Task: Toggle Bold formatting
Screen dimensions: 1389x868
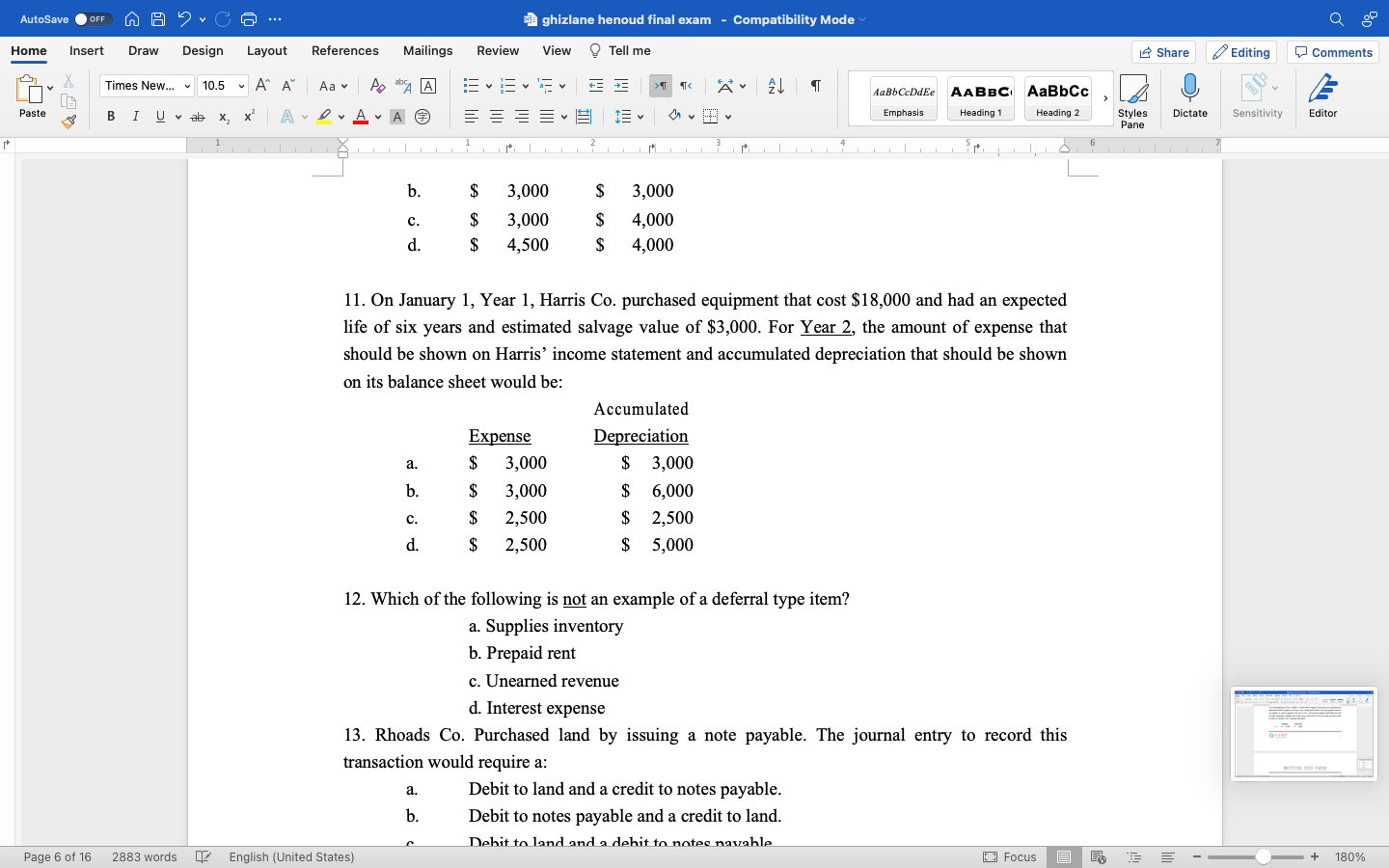Action: click(x=111, y=117)
